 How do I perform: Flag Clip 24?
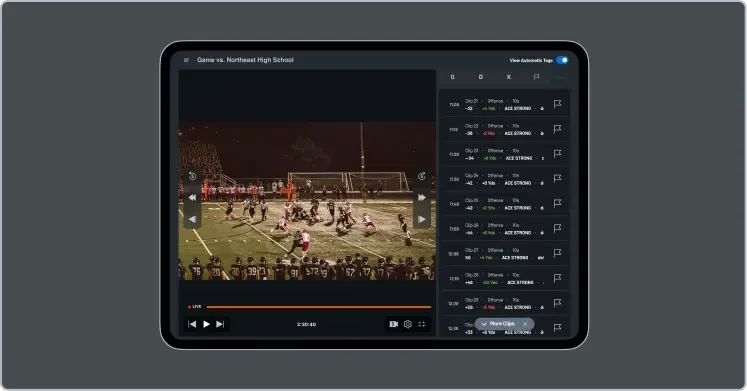point(557,178)
